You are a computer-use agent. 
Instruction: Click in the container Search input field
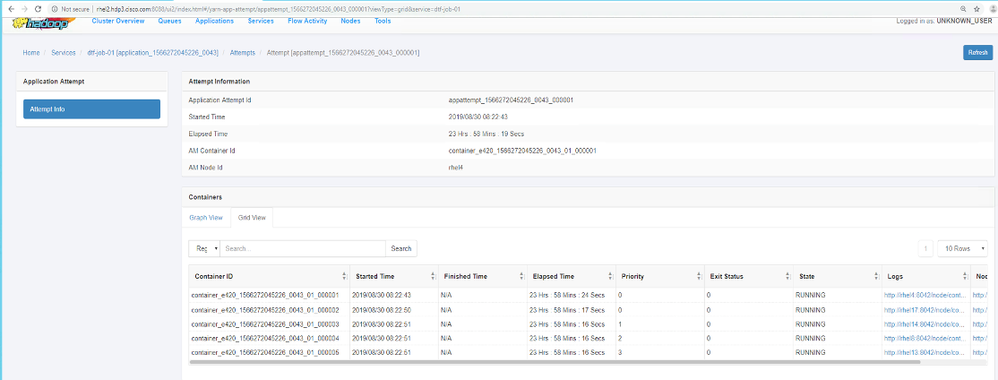302,248
